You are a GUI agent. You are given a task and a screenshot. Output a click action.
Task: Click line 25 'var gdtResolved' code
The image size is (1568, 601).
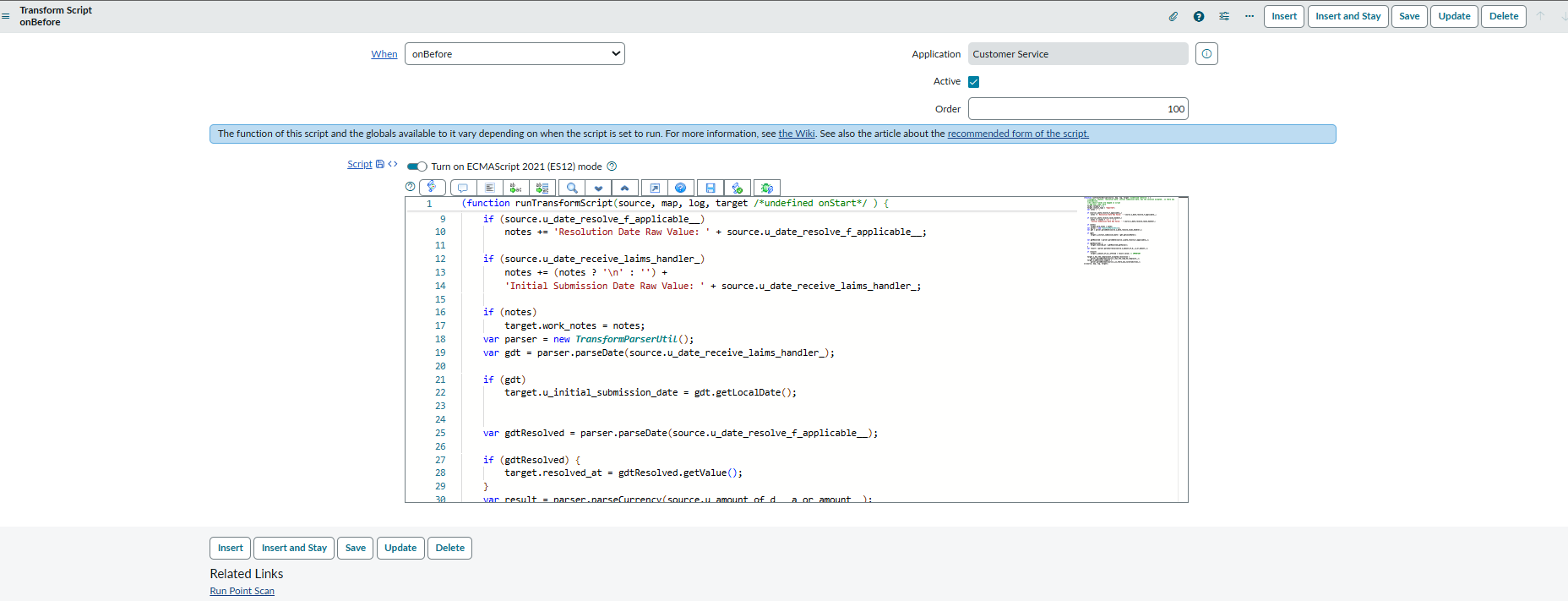[x=680, y=433]
